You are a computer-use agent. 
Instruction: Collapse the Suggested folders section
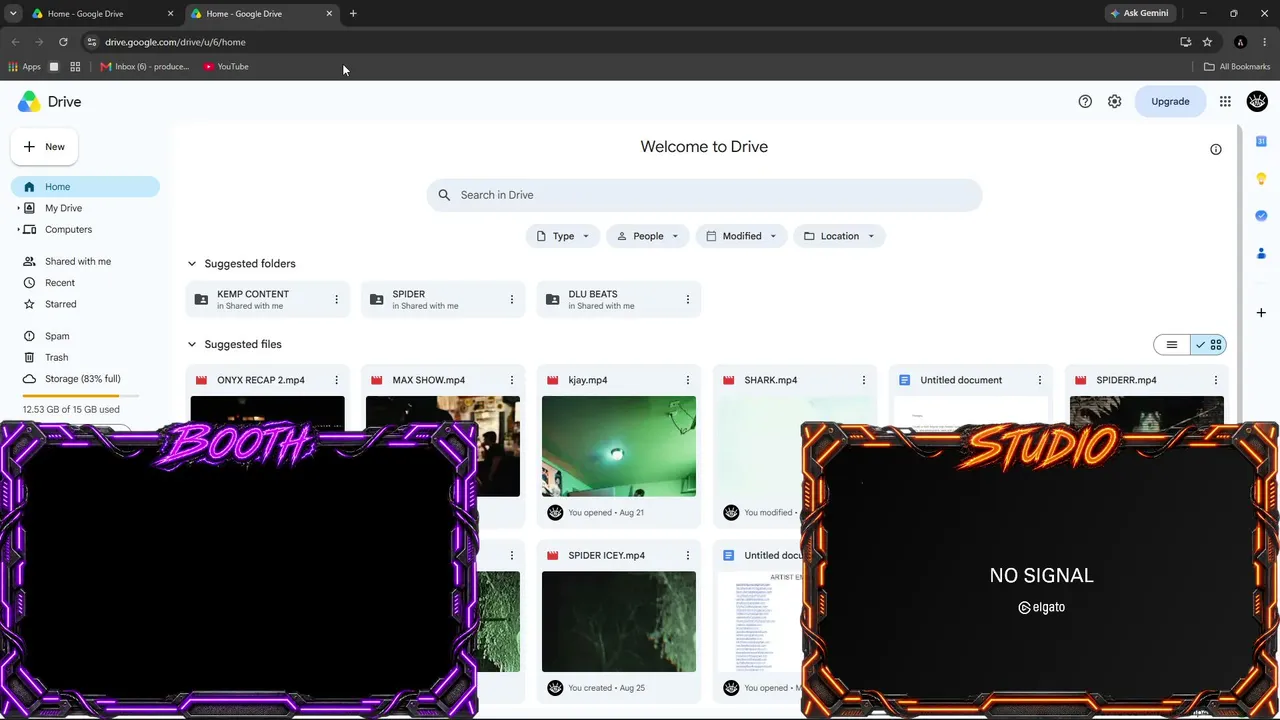[192, 264]
